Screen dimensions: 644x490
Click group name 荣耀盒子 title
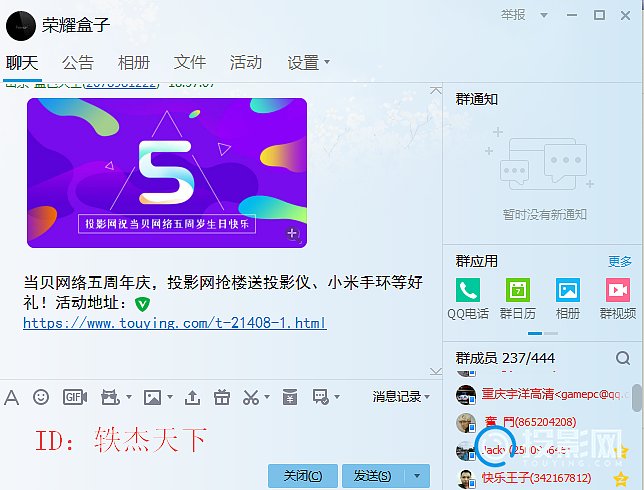pyautogui.click(x=76, y=25)
